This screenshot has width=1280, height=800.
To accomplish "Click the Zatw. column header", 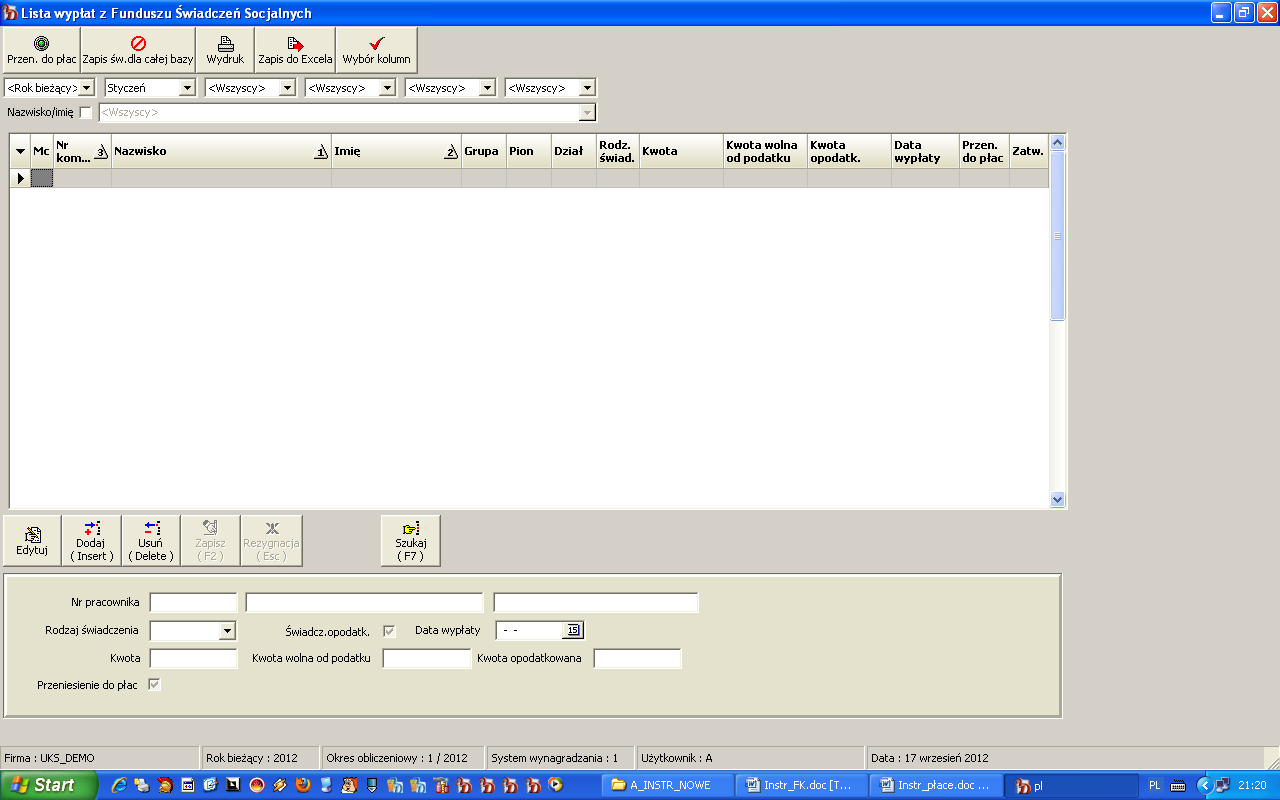I will (1029, 151).
